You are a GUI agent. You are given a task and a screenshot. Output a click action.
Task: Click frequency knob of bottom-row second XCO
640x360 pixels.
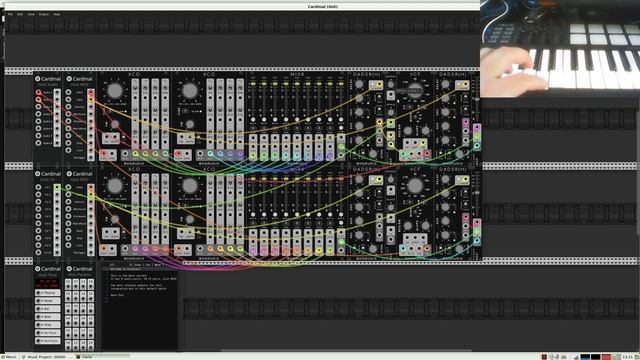(x=189, y=186)
